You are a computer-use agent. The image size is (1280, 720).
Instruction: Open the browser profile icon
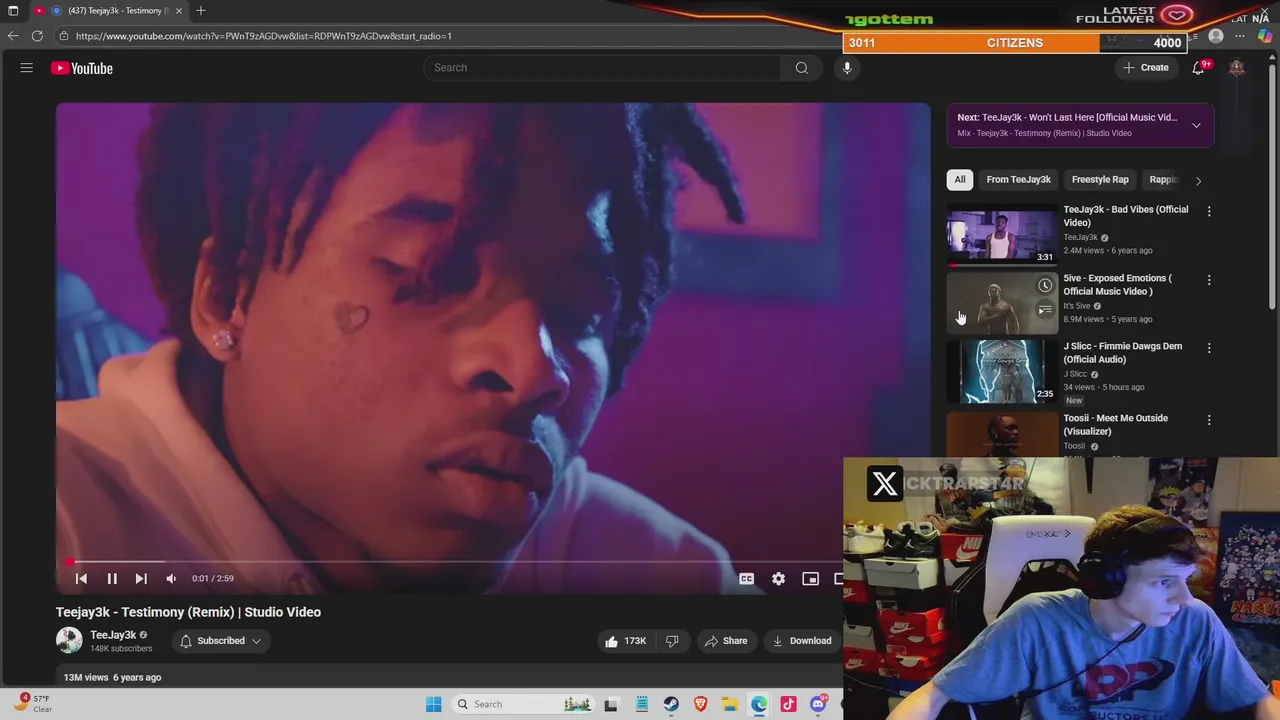tap(1216, 36)
